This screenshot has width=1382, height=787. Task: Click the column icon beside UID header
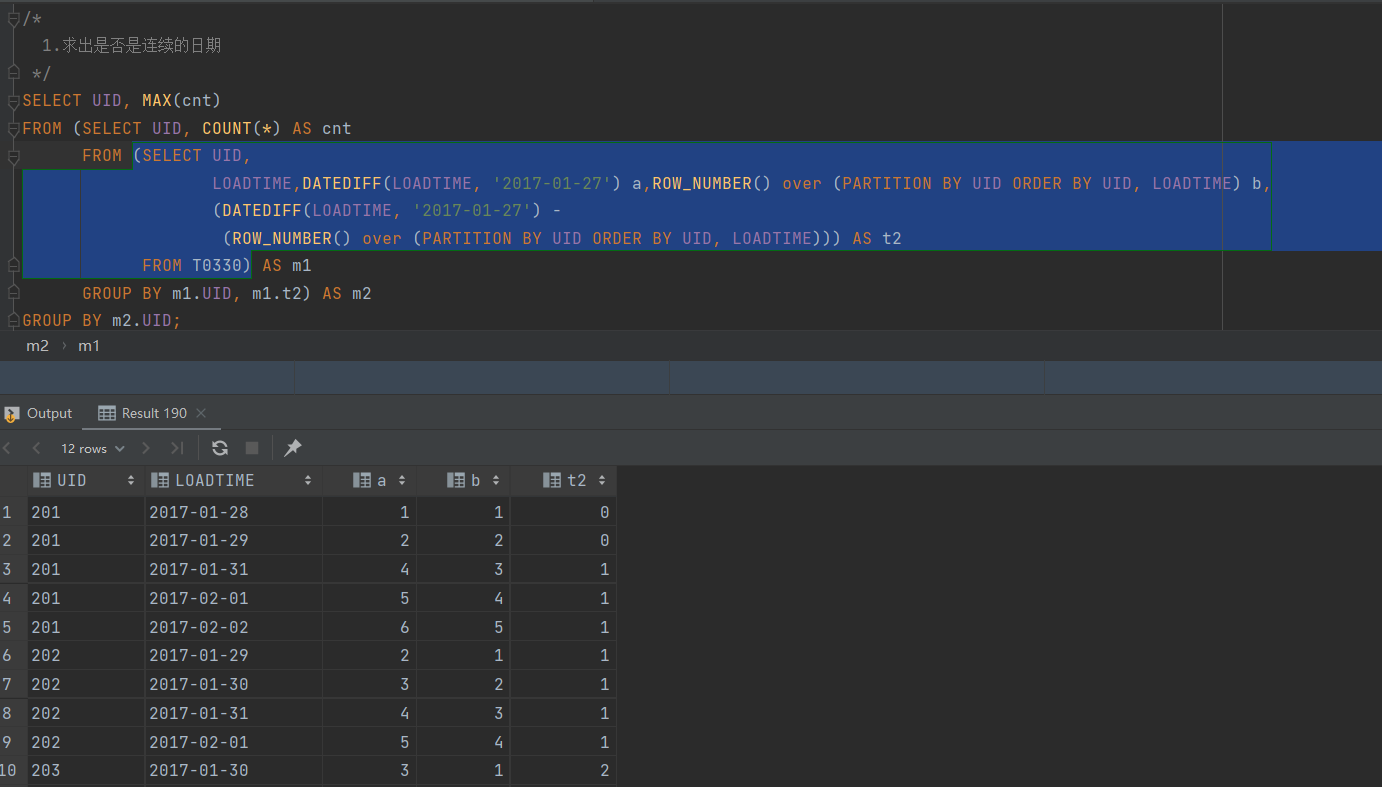[x=42, y=481]
